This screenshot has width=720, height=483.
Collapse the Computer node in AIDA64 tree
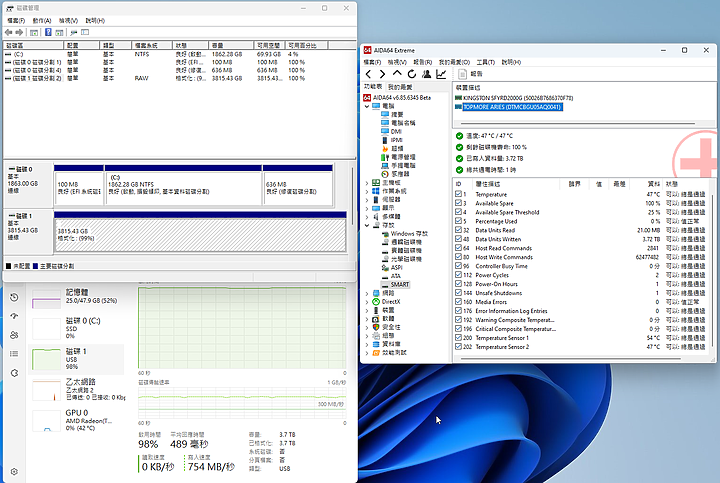(x=367, y=106)
